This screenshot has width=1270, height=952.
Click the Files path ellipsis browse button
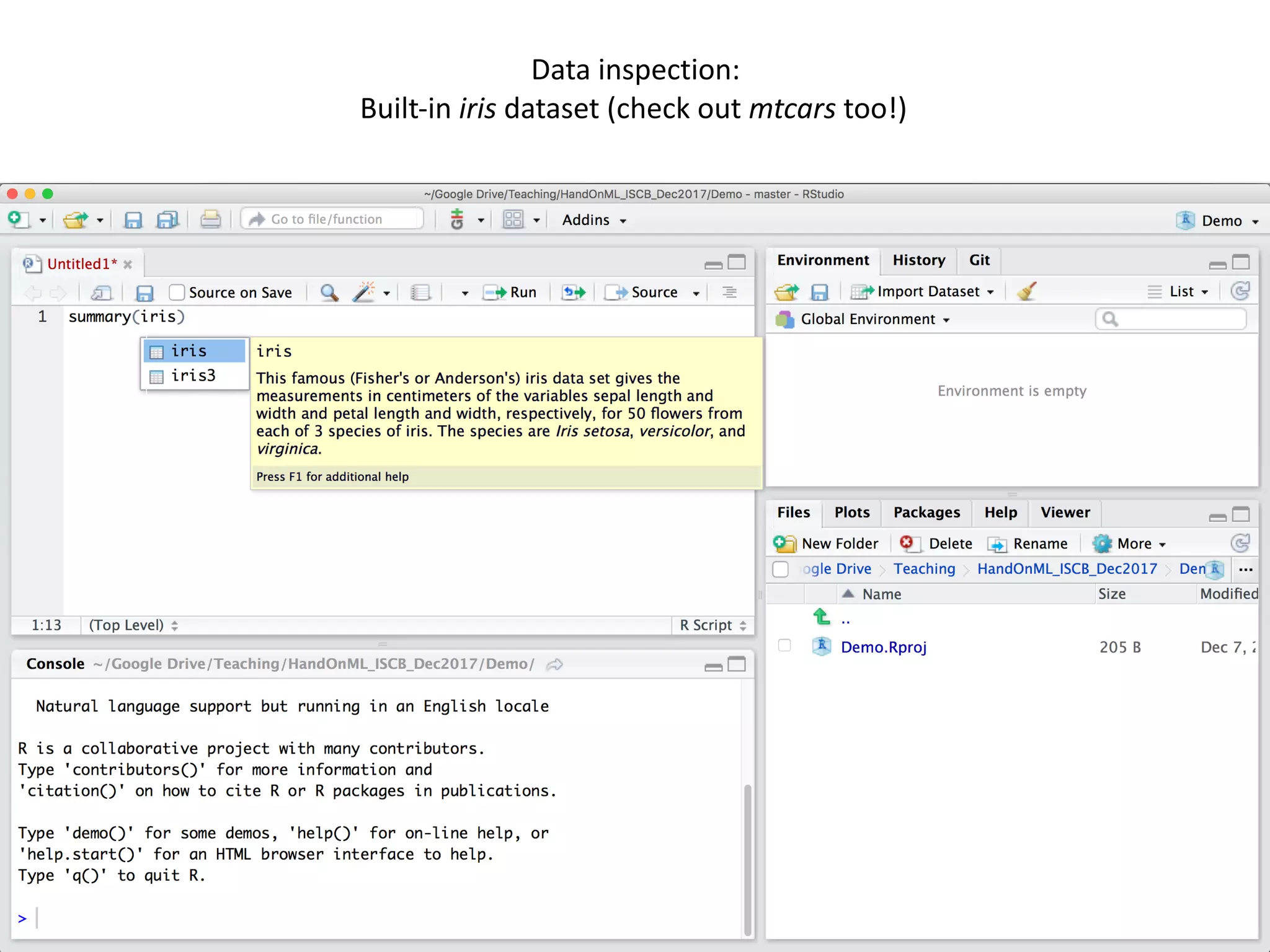(x=1245, y=569)
